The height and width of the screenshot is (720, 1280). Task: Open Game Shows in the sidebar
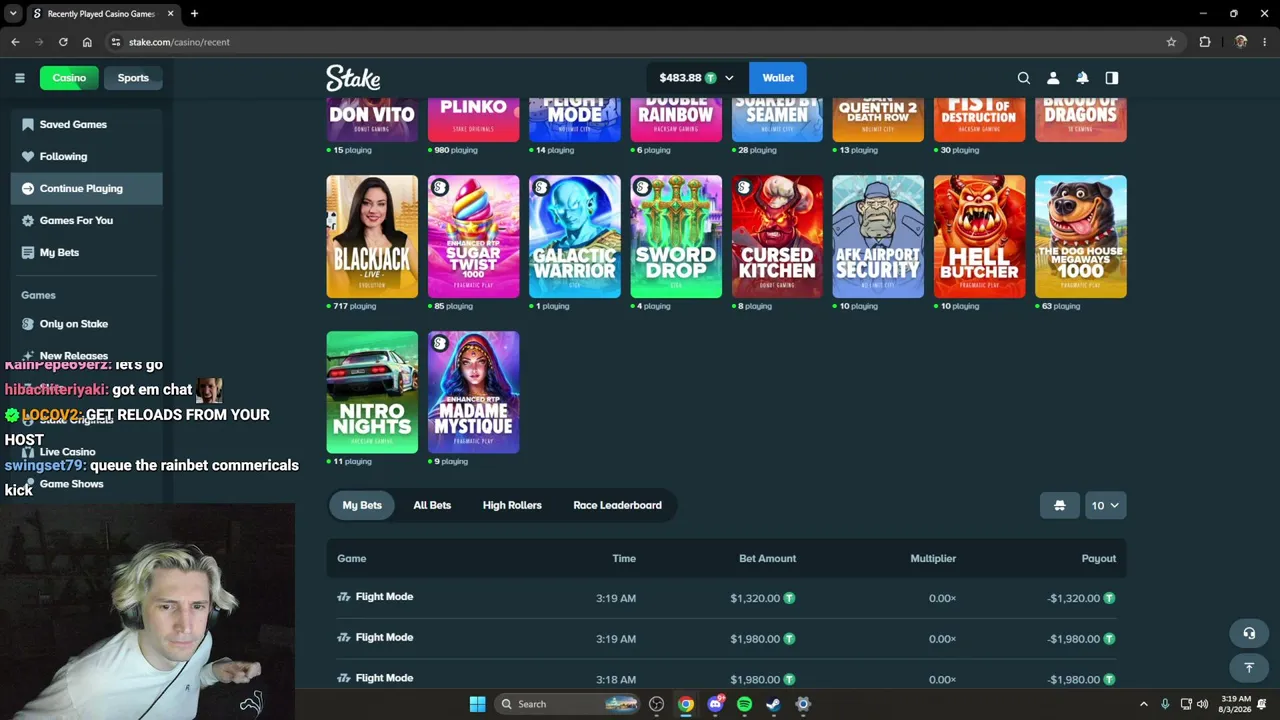(87, 484)
